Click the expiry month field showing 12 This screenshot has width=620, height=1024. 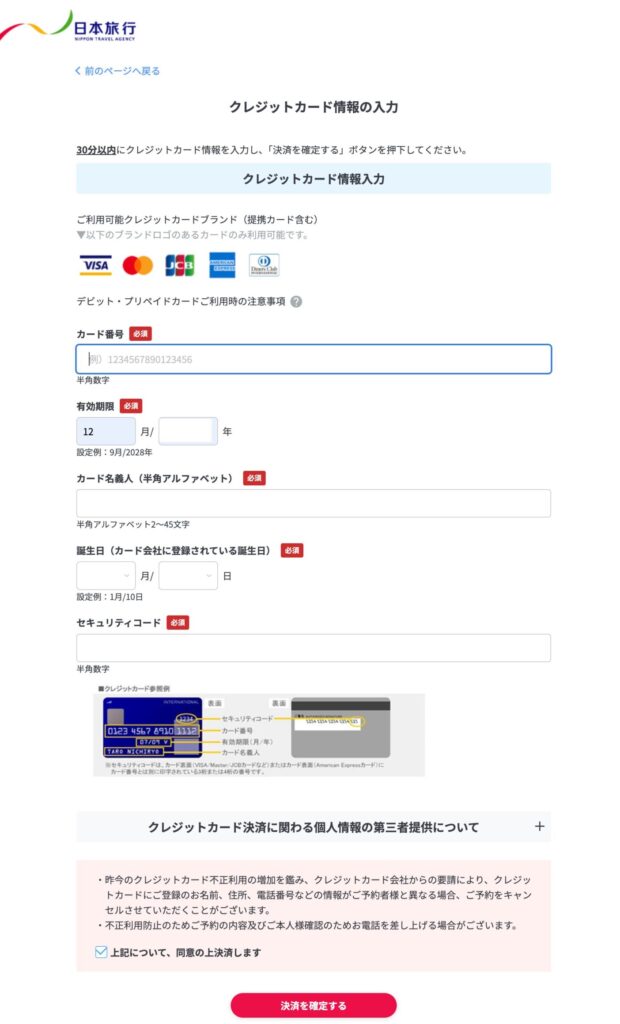tap(106, 432)
